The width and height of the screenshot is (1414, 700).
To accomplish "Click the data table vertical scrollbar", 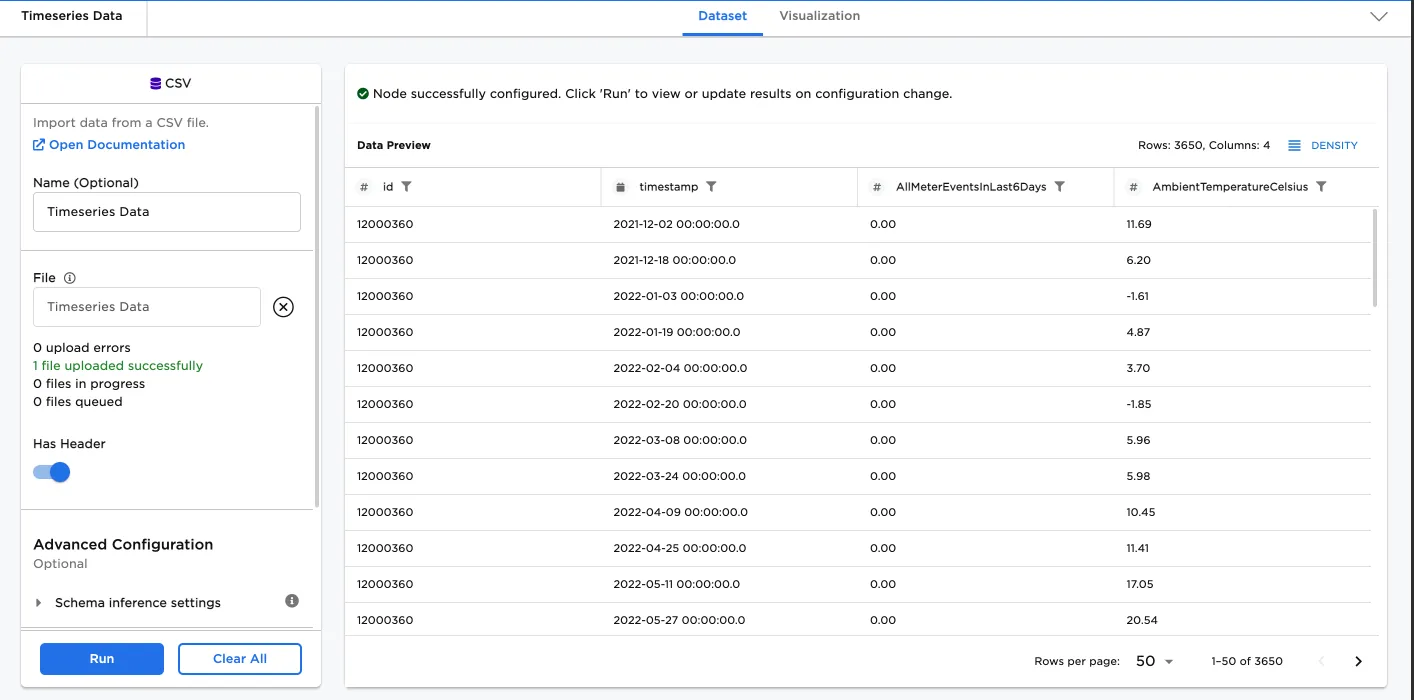I will click(x=1375, y=258).
